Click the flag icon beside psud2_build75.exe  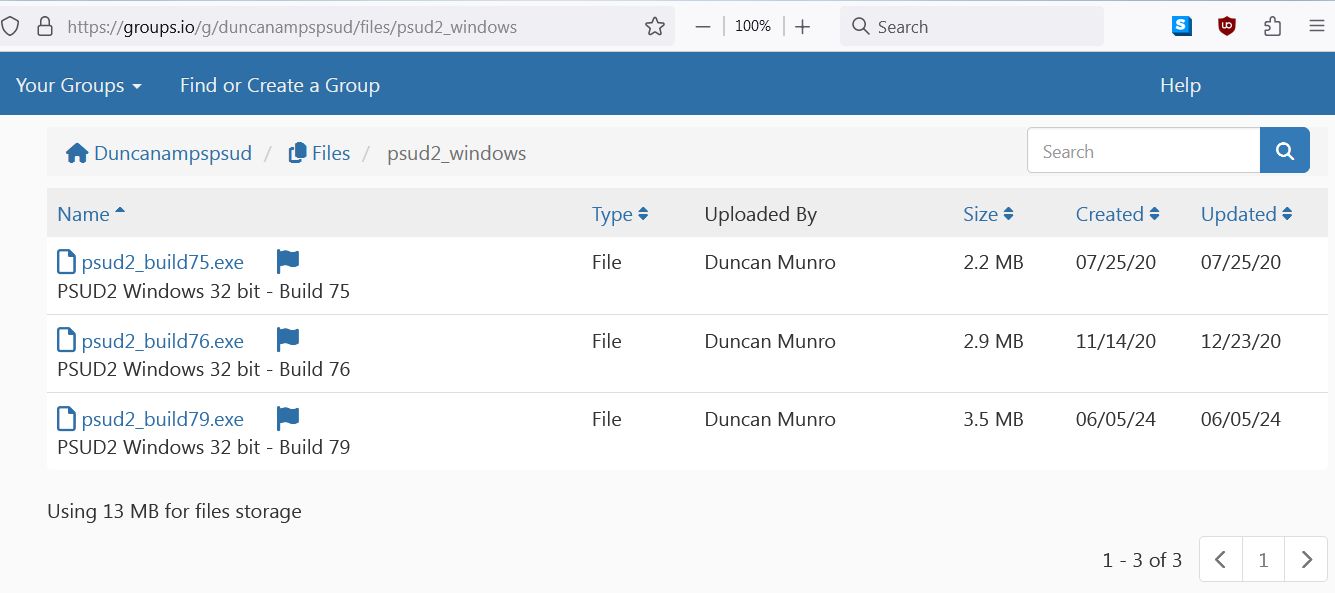tap(288, 262)
